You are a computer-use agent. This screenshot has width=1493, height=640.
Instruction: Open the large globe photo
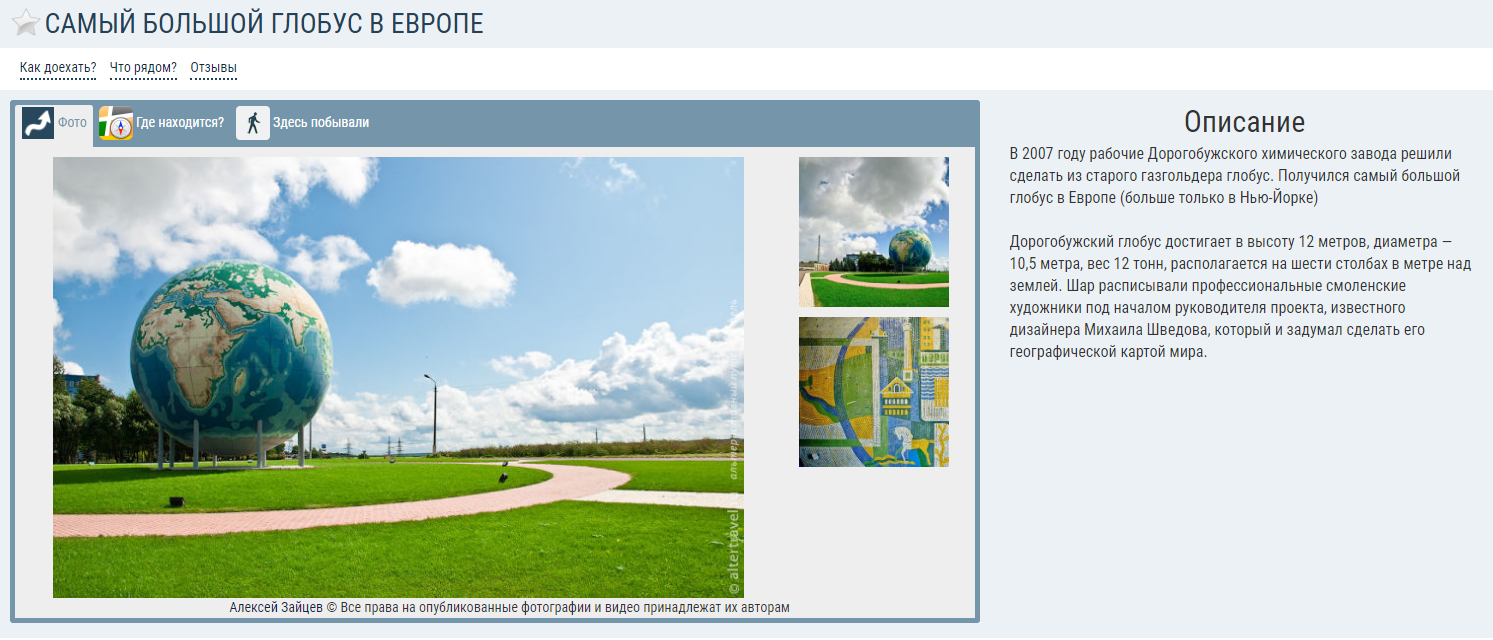click(398, 377)
